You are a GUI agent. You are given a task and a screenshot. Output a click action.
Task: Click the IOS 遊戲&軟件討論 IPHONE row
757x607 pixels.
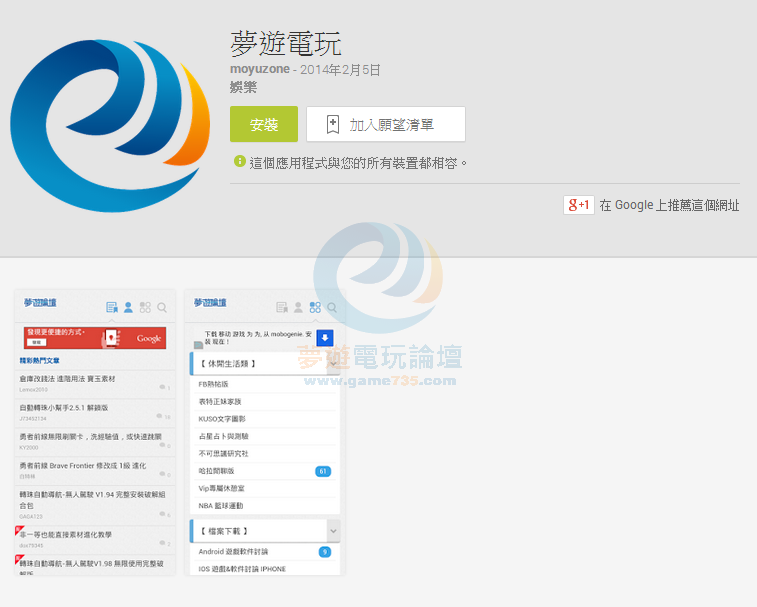pos(265,568)
